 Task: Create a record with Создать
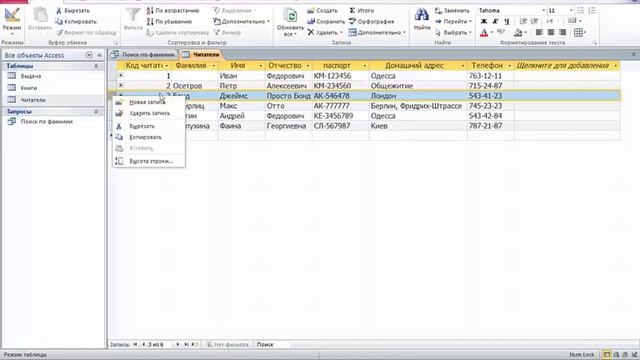pos(322,11)
